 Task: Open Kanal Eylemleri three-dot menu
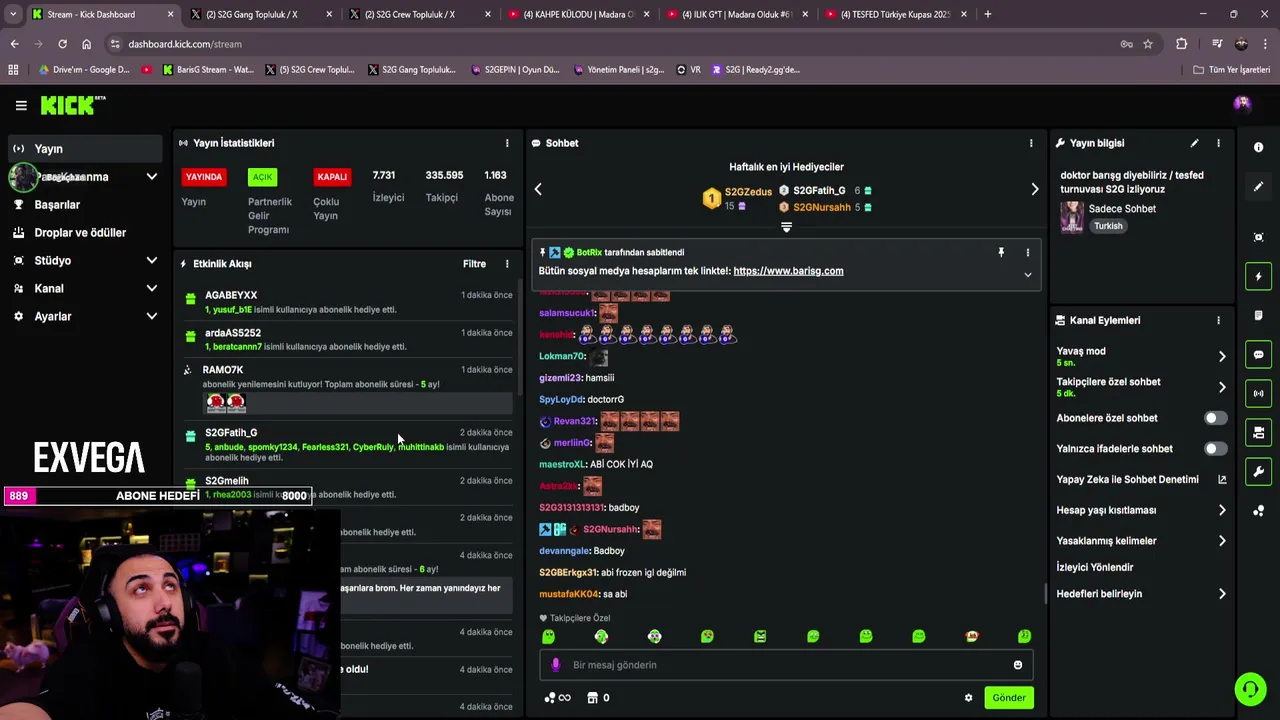[1218, 320]
